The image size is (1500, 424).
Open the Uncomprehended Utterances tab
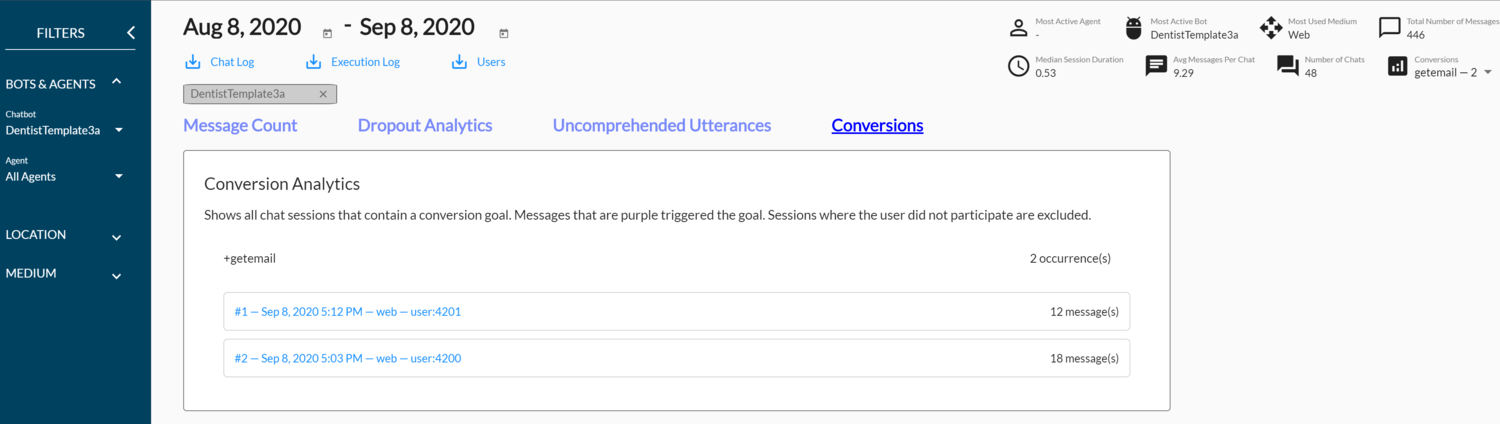[662, 125]
